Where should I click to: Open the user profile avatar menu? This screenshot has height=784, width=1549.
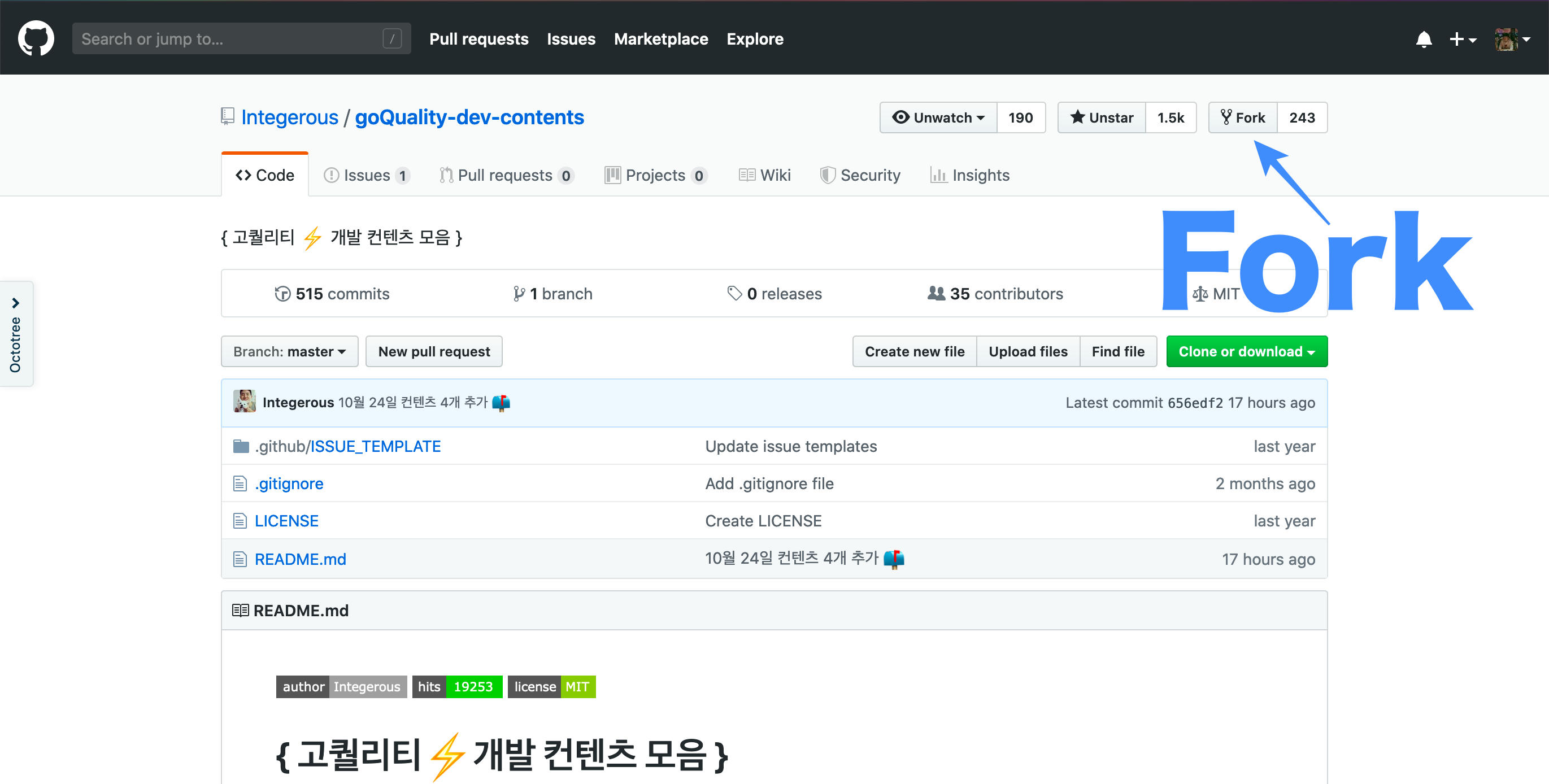click(x=1512, y=40)
